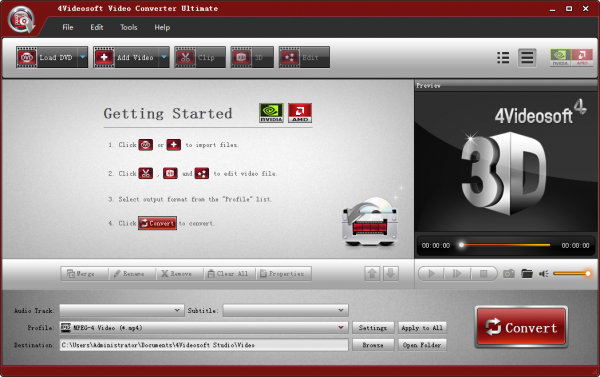This screenshot has width=600, height=377.
Task: Click the add file plus icon in step 1
Action: (174, 145)
